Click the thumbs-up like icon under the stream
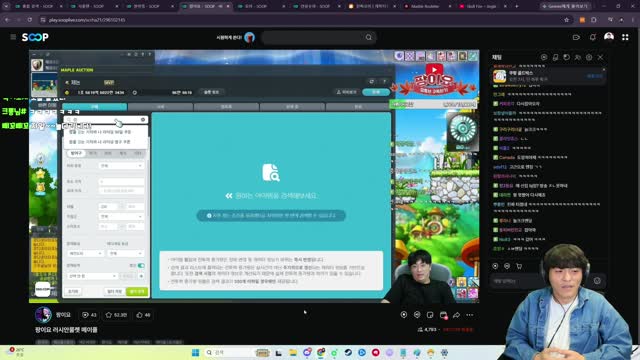640x360 pixels. coord(140,315)
